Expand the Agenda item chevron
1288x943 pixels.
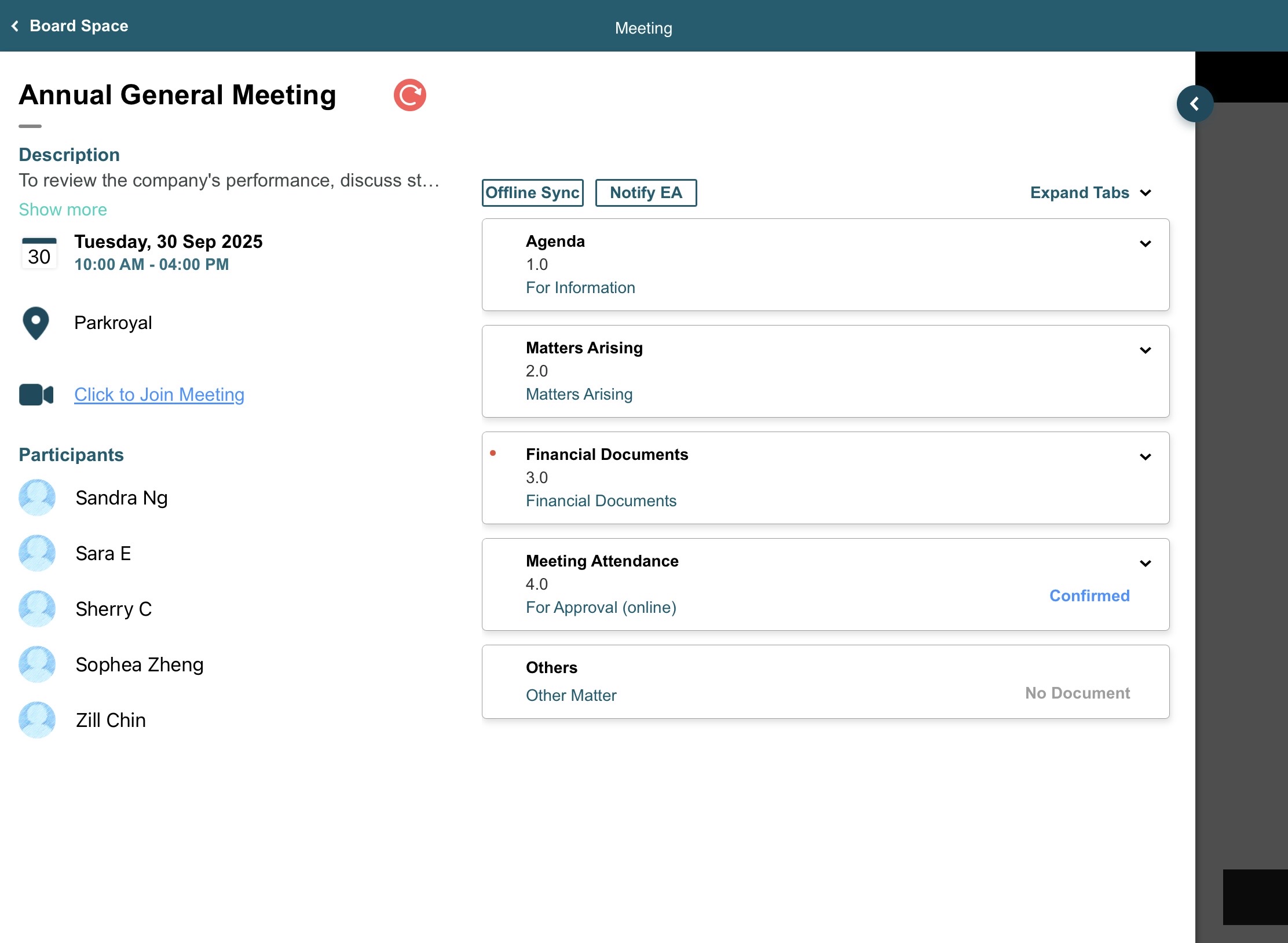coord(1145,244)
